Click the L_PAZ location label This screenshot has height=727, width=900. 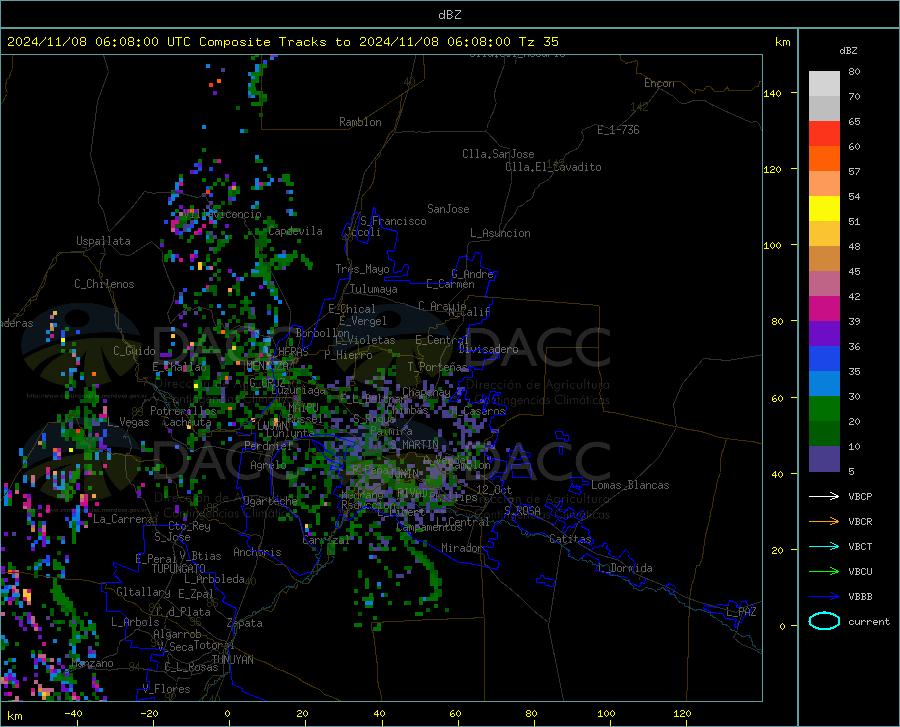[741, 612]
